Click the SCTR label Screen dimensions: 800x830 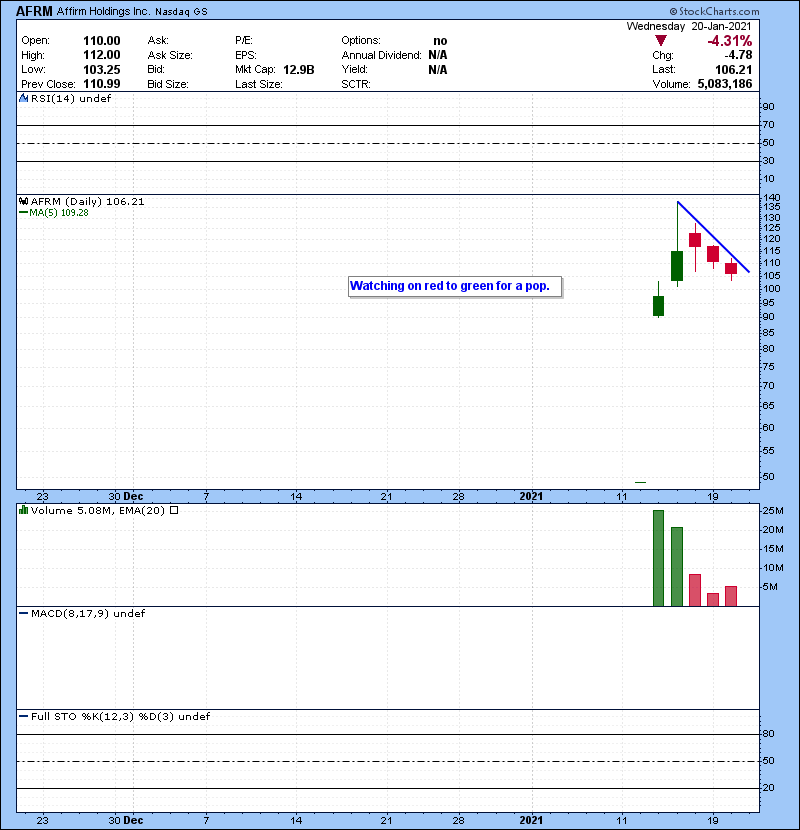tap(356, 84)
